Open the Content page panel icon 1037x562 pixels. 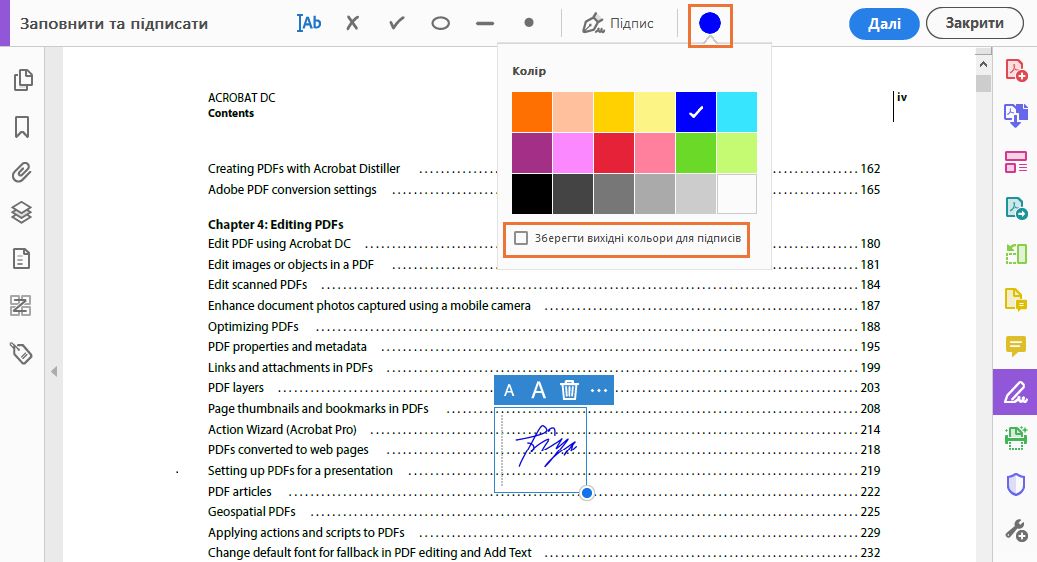click(22, 259)
